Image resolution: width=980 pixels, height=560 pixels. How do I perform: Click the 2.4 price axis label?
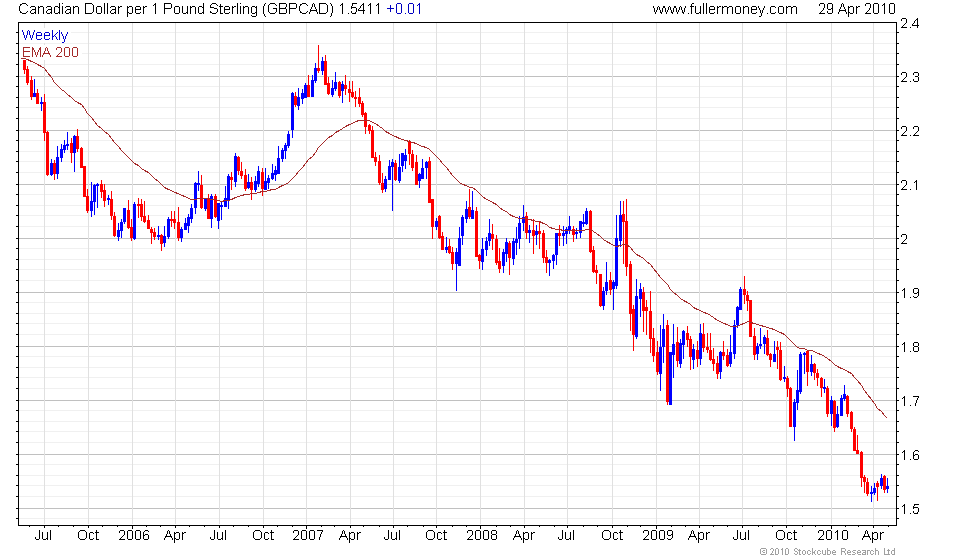click(909, 24)
